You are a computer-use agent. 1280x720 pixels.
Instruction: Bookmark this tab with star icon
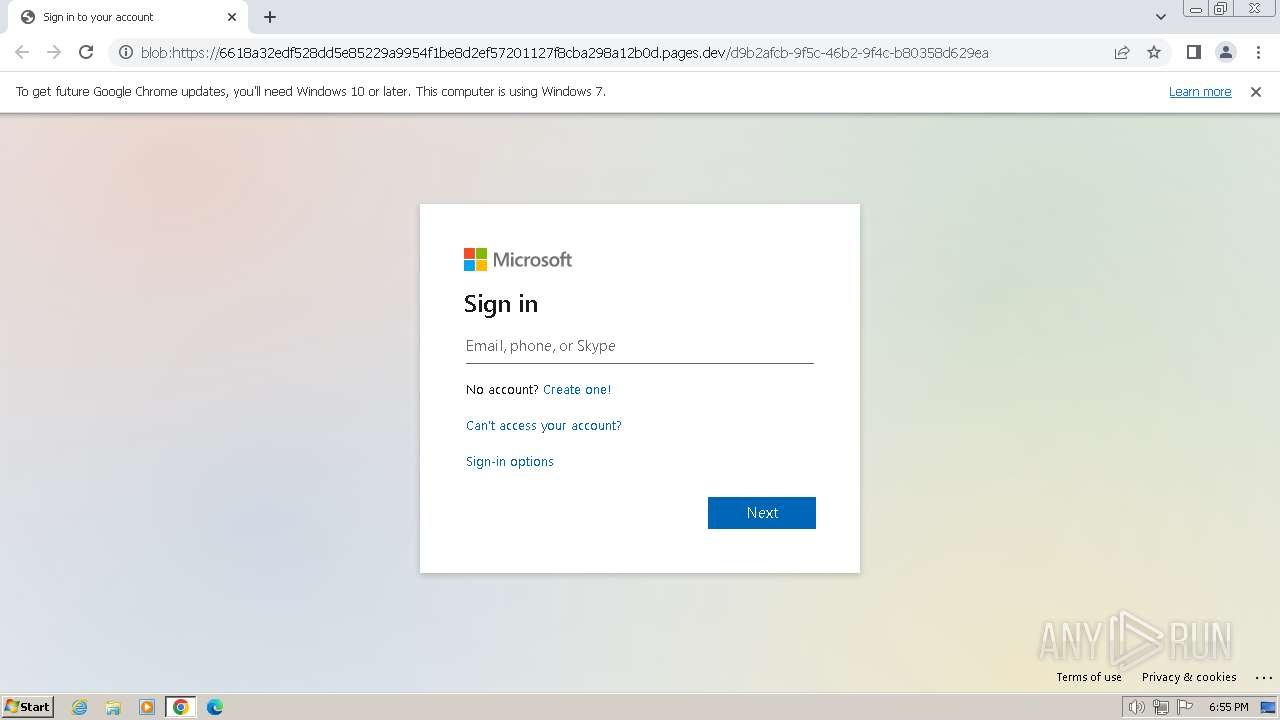(x=1154, y=53)
